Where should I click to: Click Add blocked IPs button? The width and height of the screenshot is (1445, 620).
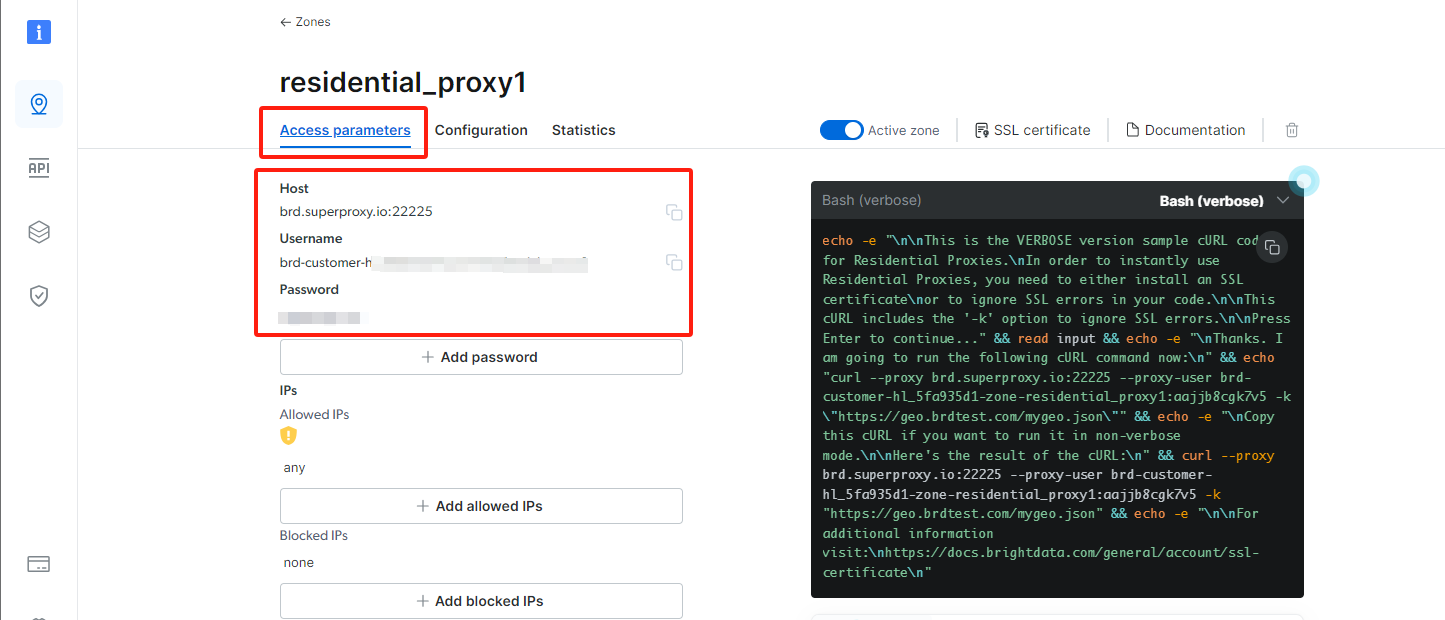click(x=481, y=601)
